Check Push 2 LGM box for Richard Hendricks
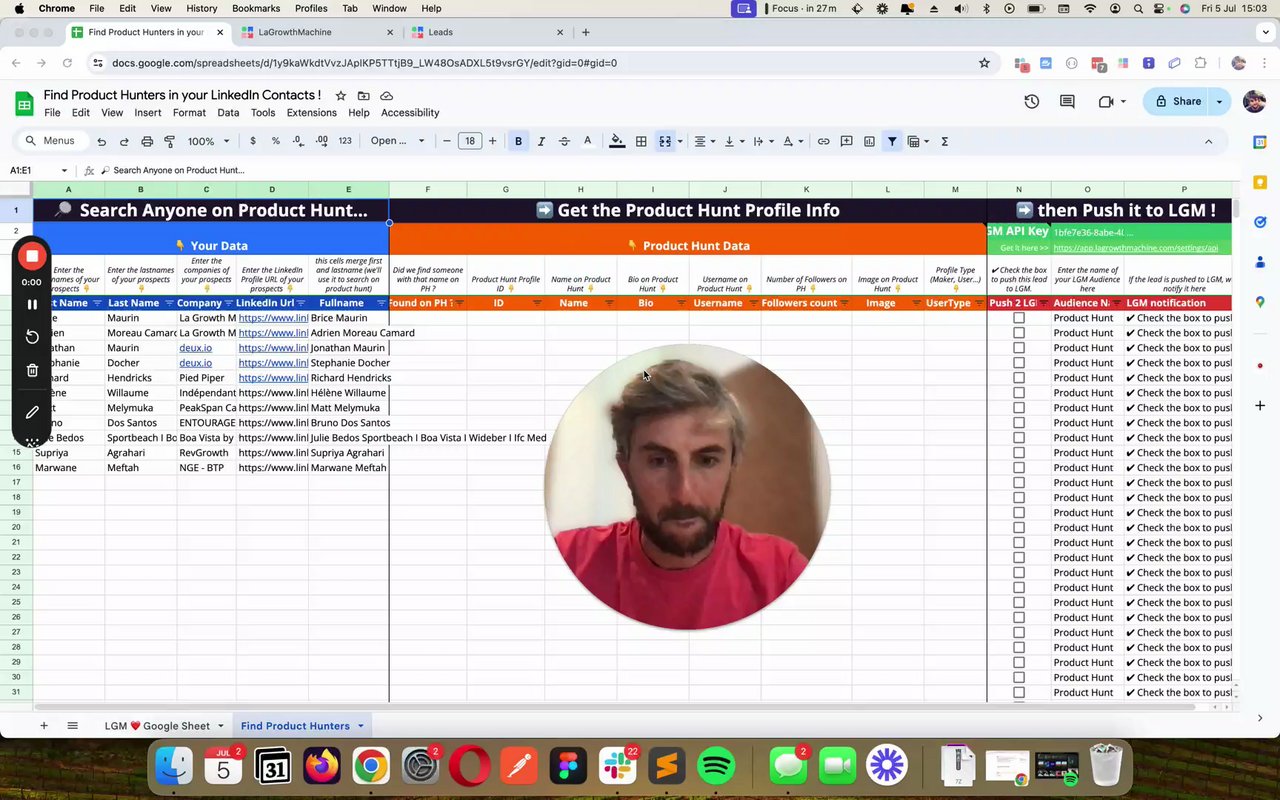The image size is (1280, 800). 1019,378
